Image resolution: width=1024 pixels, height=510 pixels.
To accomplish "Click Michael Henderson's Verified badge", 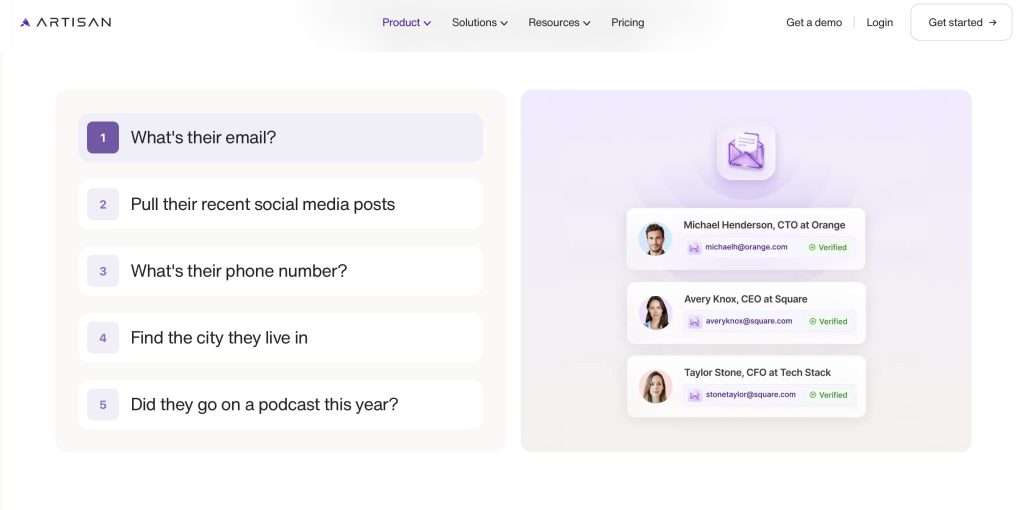I will tap(827, 247).
